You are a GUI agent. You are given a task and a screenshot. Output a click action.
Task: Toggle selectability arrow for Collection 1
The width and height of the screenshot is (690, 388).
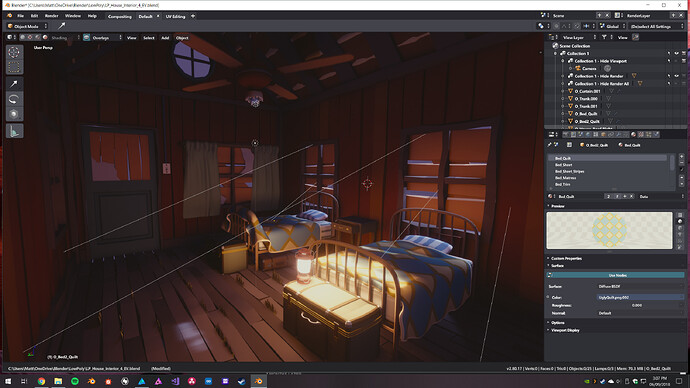(669, 53)
